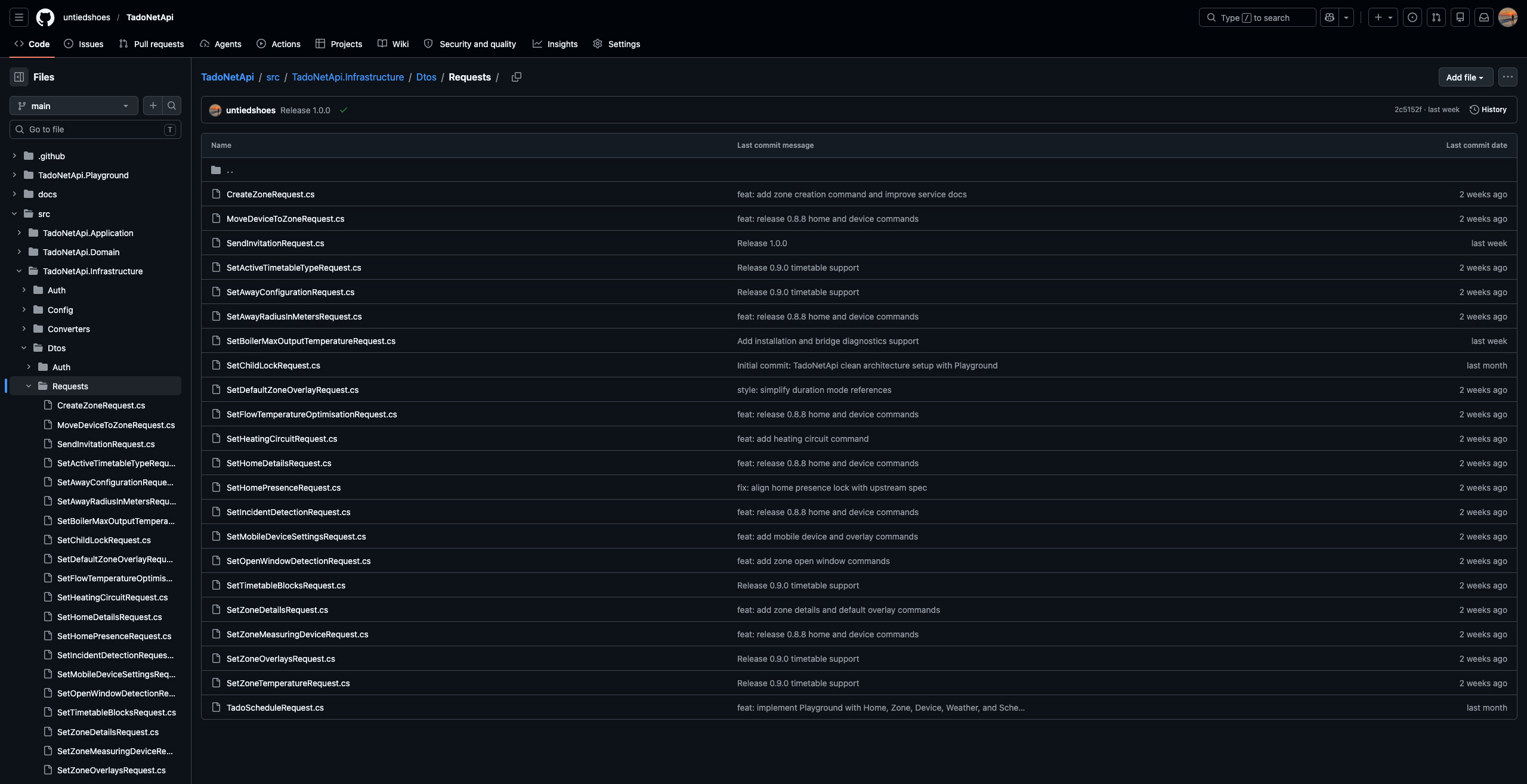Click the search files magnifier icon in sidebar
The height and width of the screenshot is (784, 1527).
[172, 106]
